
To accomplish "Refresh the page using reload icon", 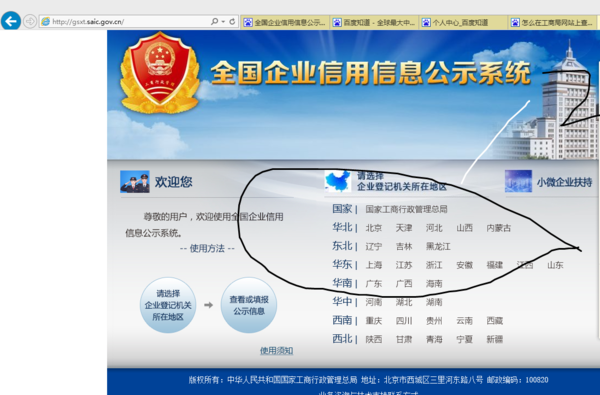I will [x=232, y=21].
